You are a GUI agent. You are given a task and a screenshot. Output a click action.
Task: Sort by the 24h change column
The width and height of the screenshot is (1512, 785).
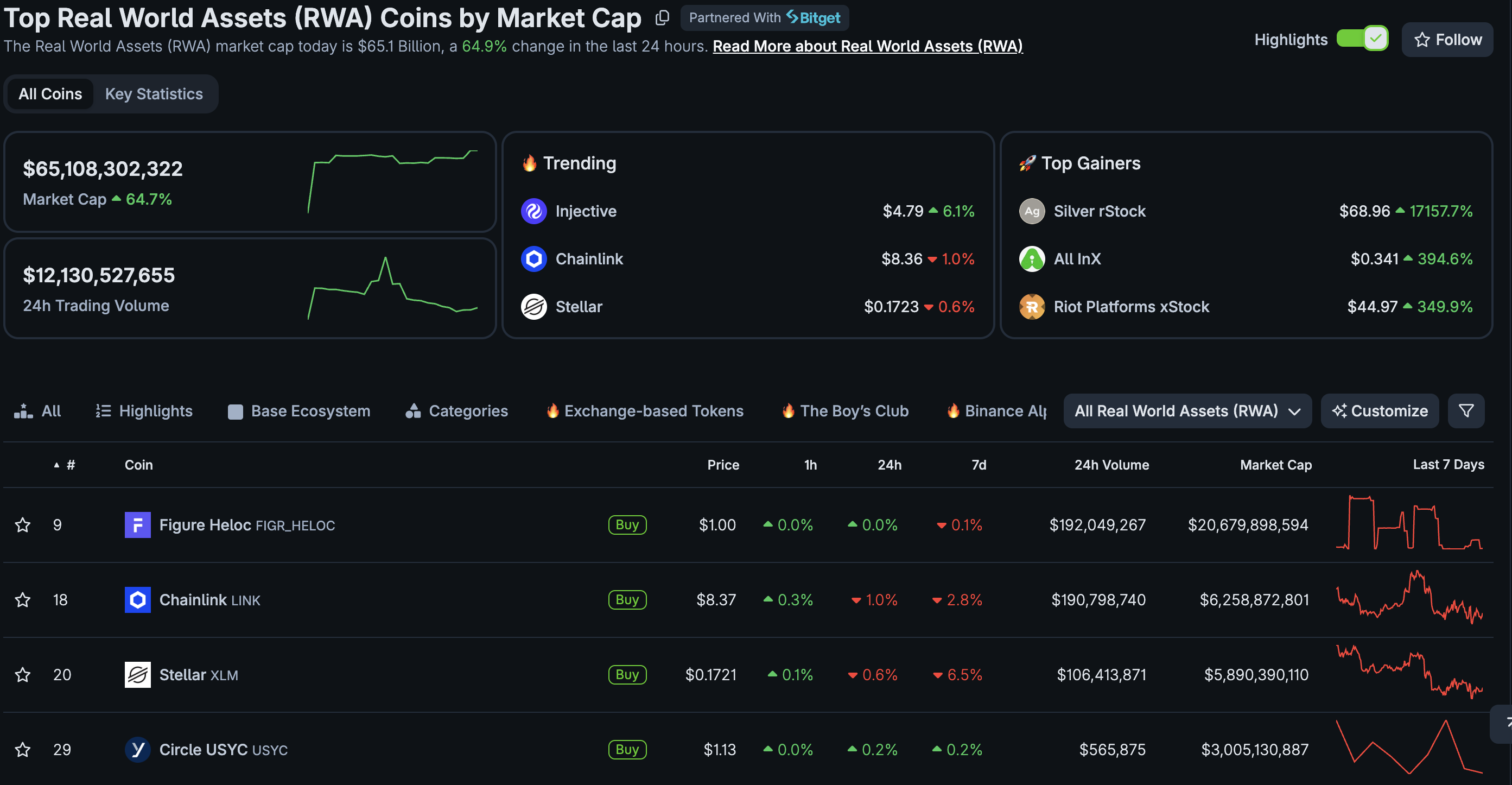890,465
